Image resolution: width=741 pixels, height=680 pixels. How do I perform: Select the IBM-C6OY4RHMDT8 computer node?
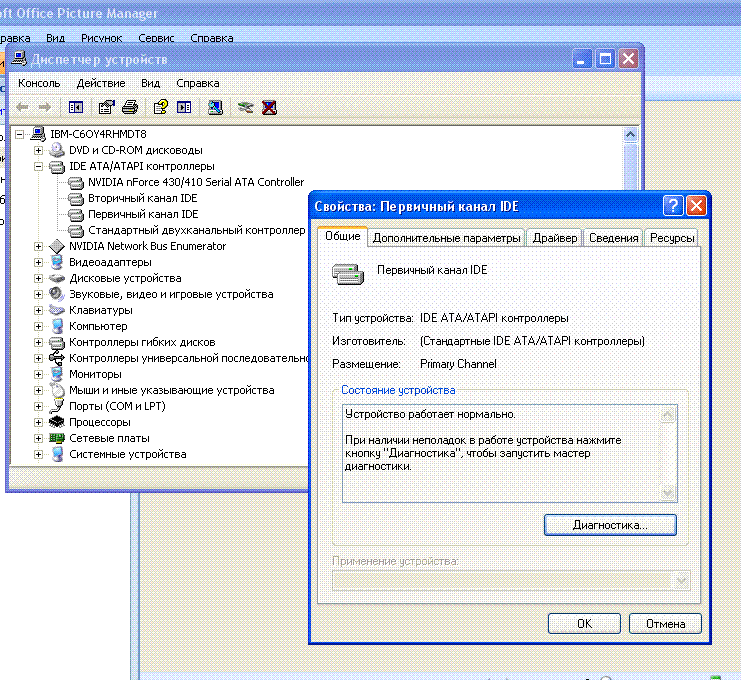pyautogui.click(x=98, y=134)
